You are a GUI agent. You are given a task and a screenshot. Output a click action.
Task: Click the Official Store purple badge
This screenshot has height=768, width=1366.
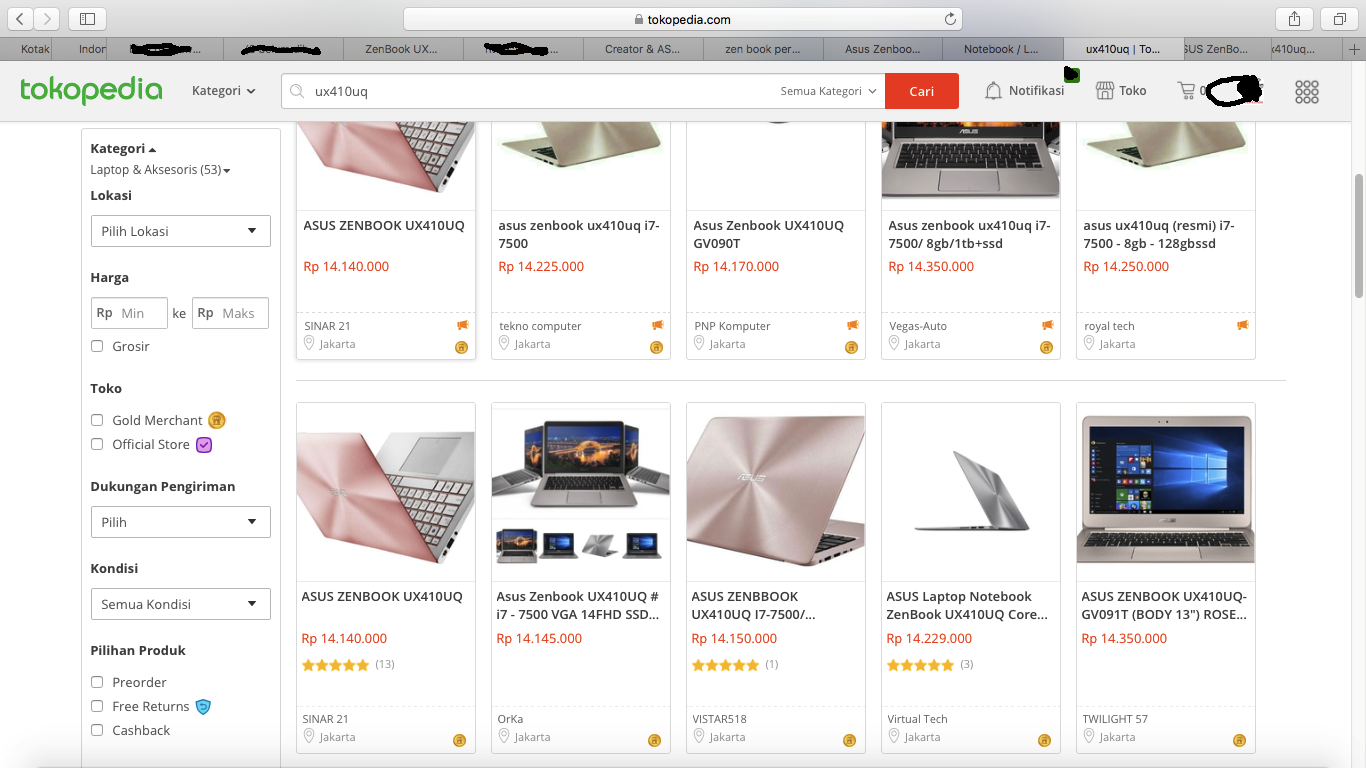click(x=204, y=444)
